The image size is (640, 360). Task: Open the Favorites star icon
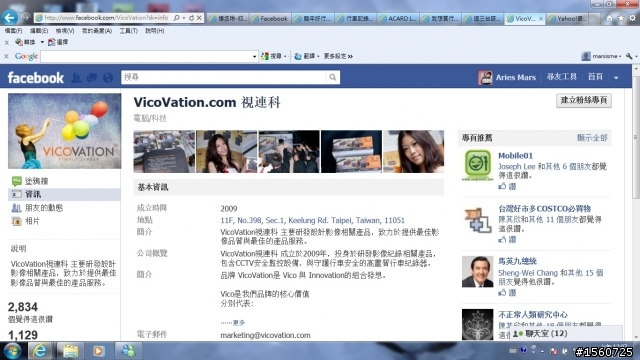point(621,18)
